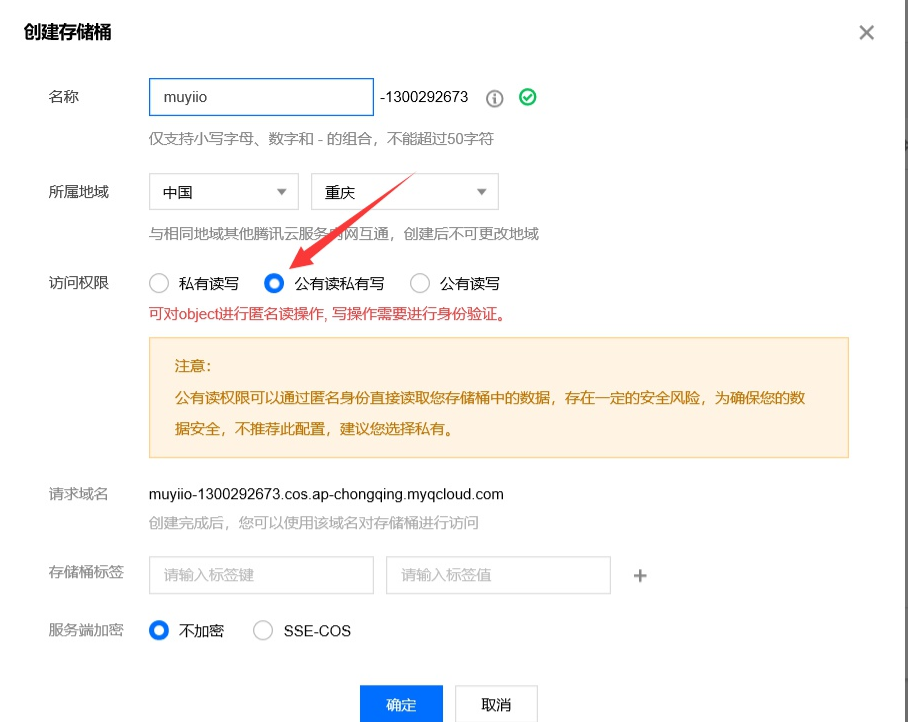Click the 确定 confirm button
The height and width of the screenshot is (722, 908).
pyautogui.click(x=400, y=704)
